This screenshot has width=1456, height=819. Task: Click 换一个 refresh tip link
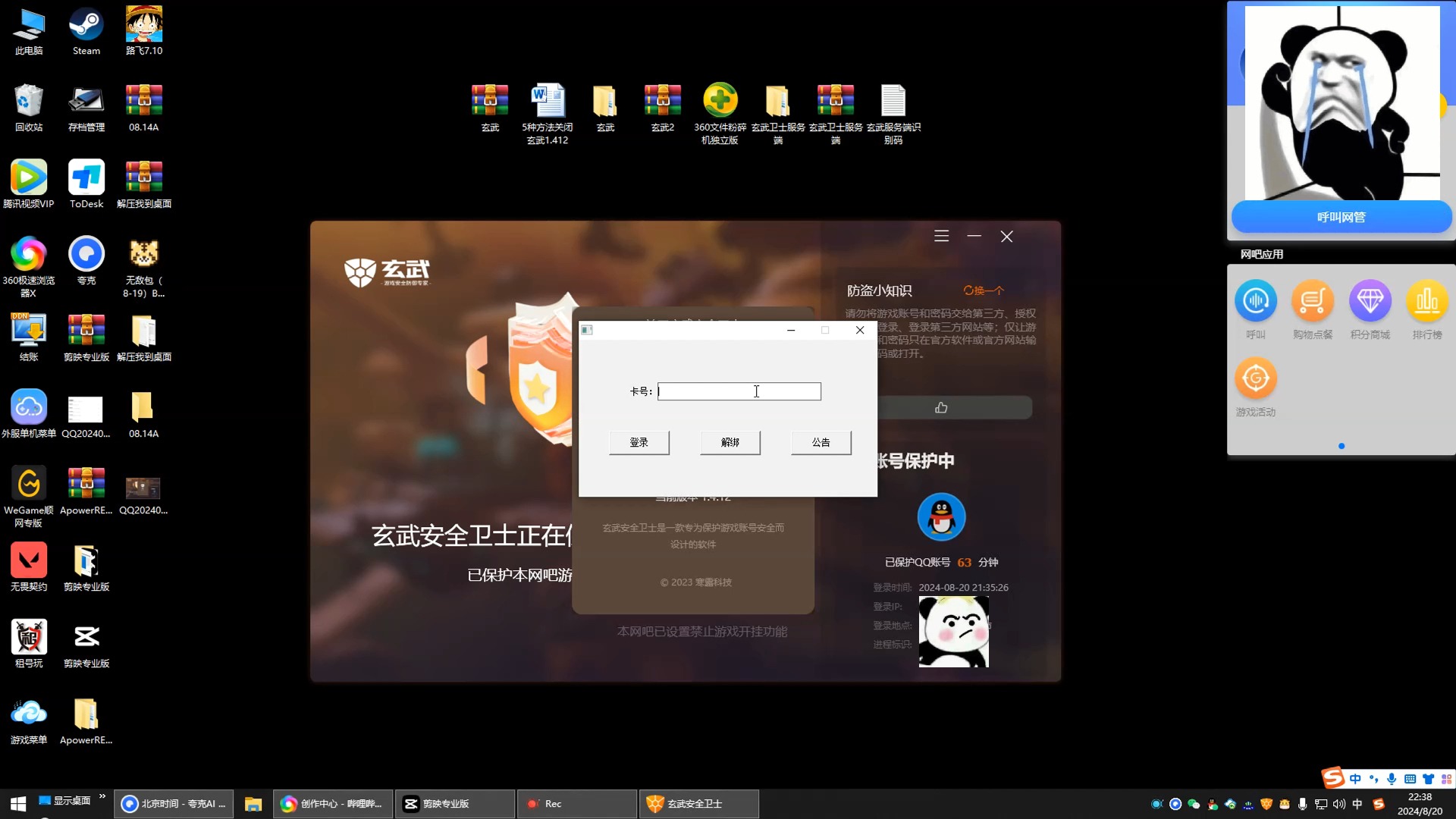pyautogui.click(x=984, y=290)
